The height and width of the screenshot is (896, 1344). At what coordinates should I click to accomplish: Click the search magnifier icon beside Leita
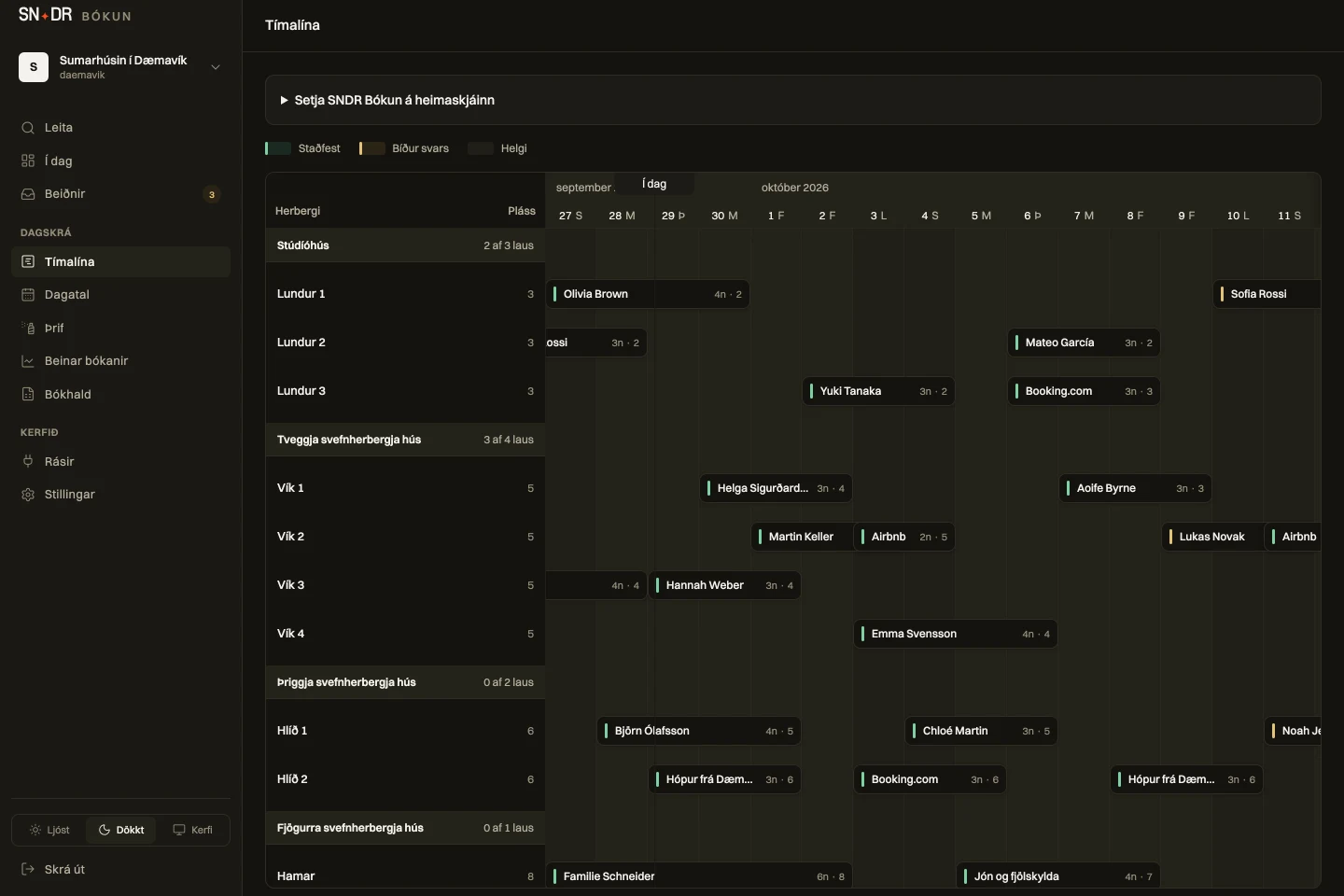[28, 128]
